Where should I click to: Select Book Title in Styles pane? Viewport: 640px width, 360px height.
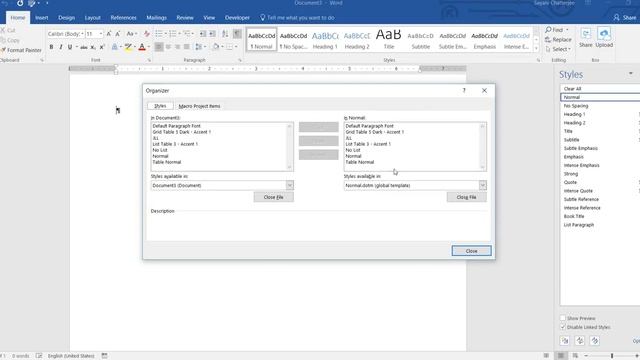tap(574, 216)
